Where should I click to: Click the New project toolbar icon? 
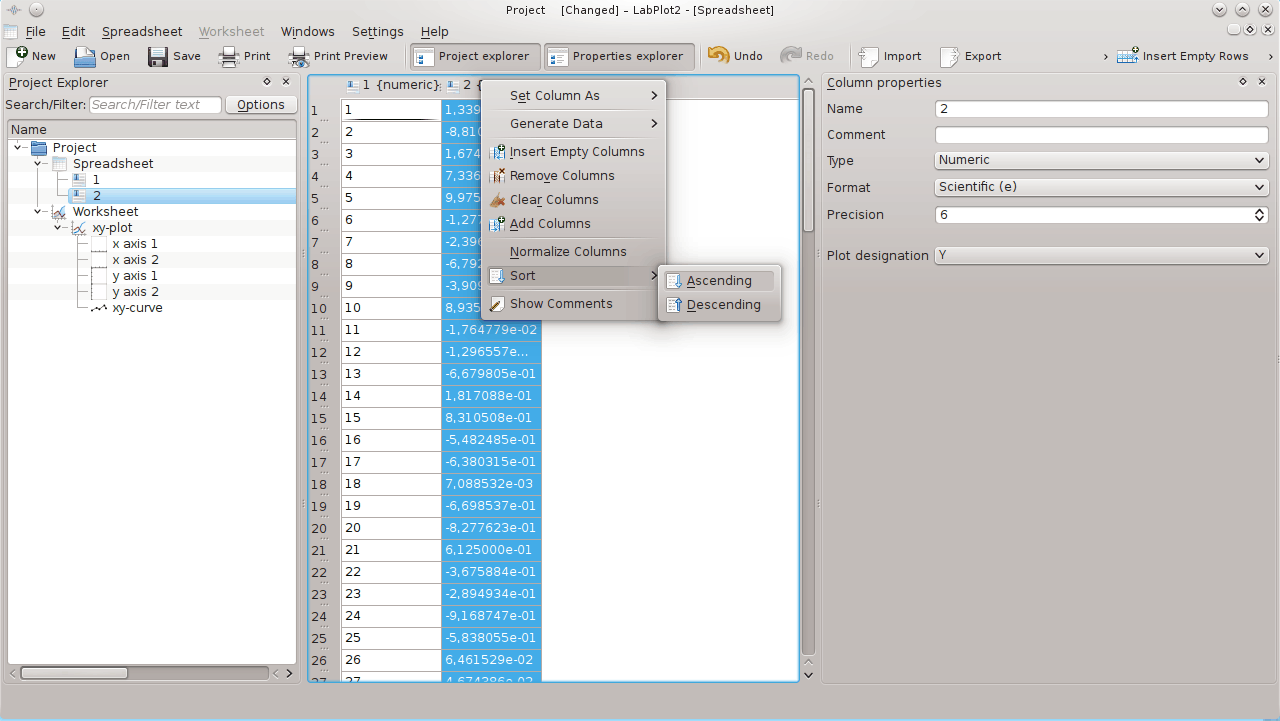(17, 56)
